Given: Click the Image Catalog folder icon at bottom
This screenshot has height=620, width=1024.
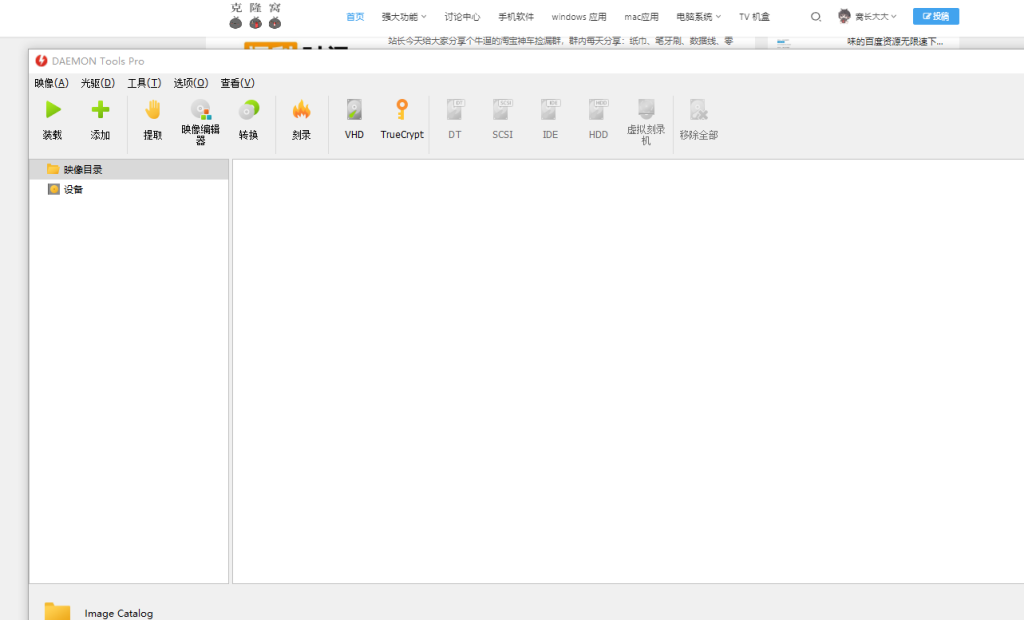Looking at the screenshot, I should [x=57, y=611].
